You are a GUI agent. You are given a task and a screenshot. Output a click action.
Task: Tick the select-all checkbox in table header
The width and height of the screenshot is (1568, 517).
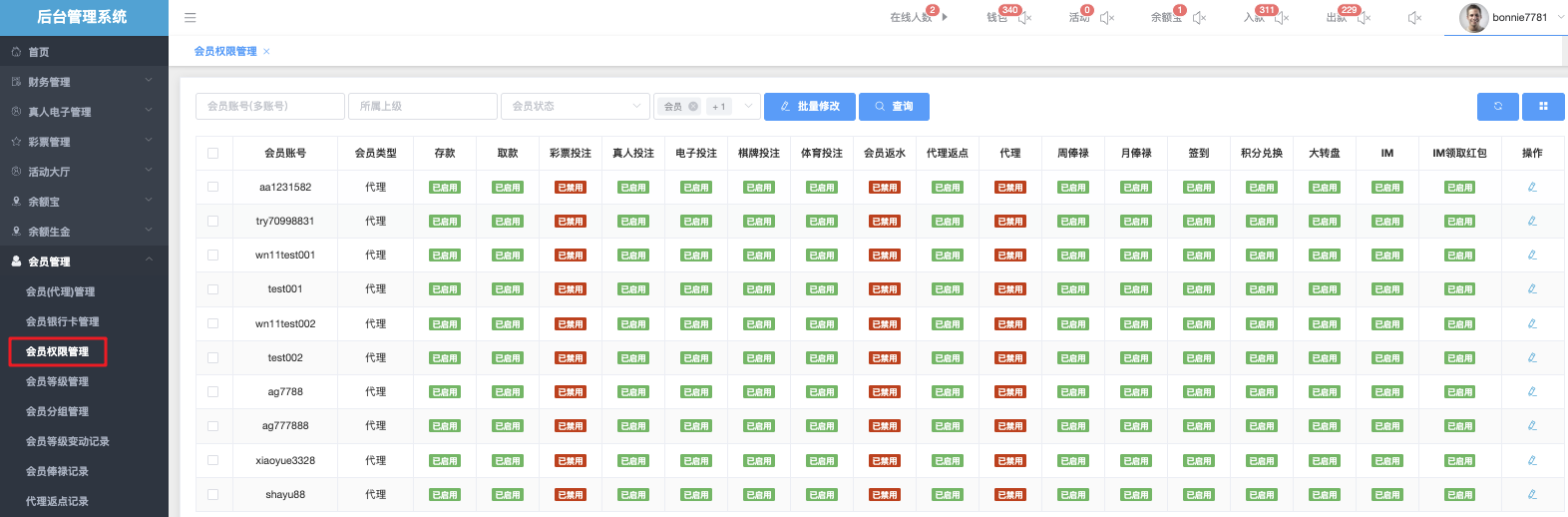212,153
